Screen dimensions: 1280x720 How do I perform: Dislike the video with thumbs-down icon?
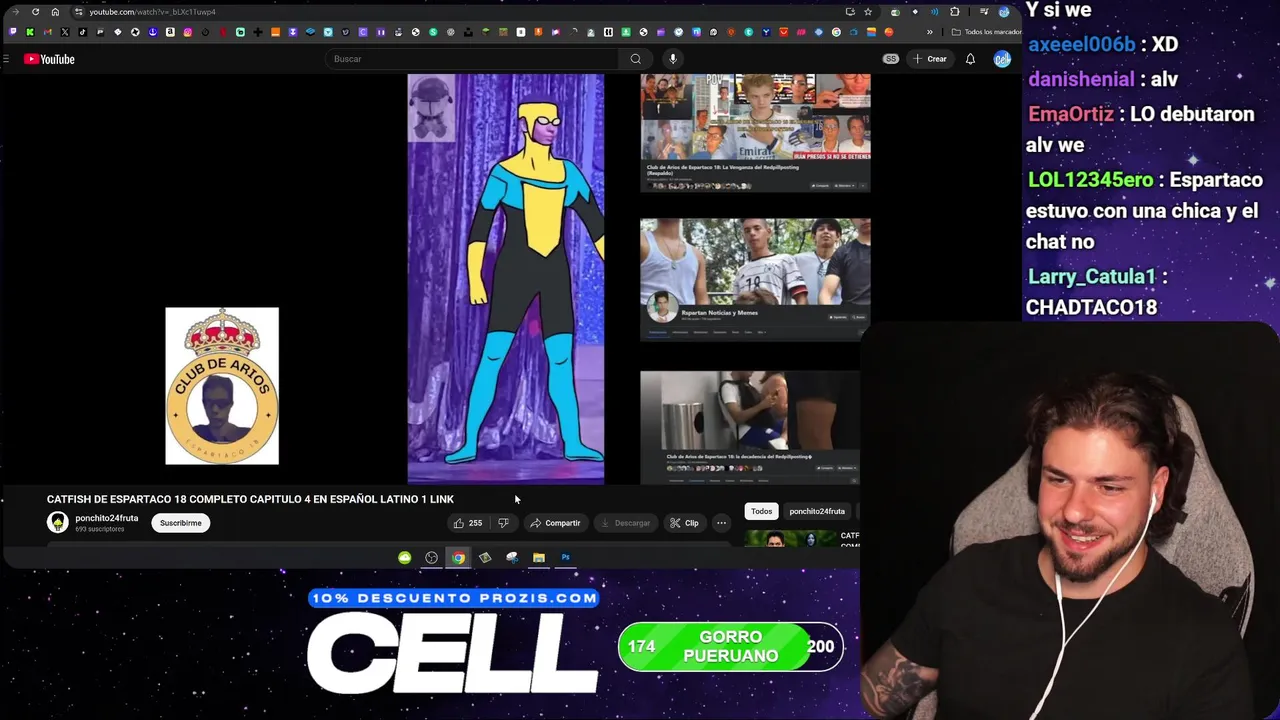click(x=504, y=523)
